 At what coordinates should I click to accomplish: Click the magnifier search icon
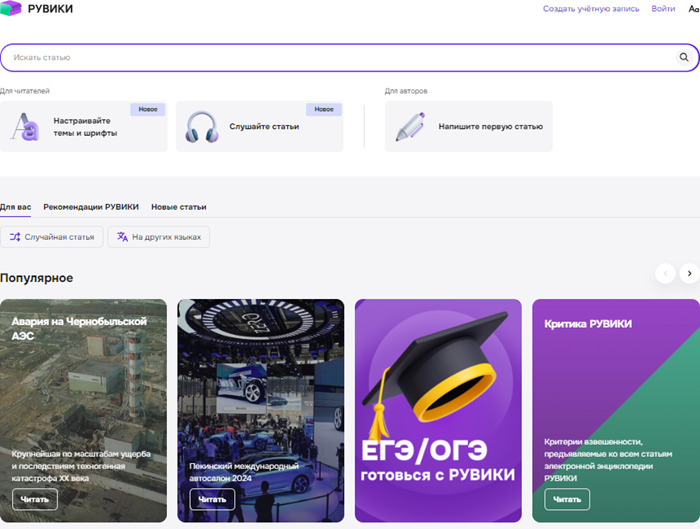(x=683, y=57)
